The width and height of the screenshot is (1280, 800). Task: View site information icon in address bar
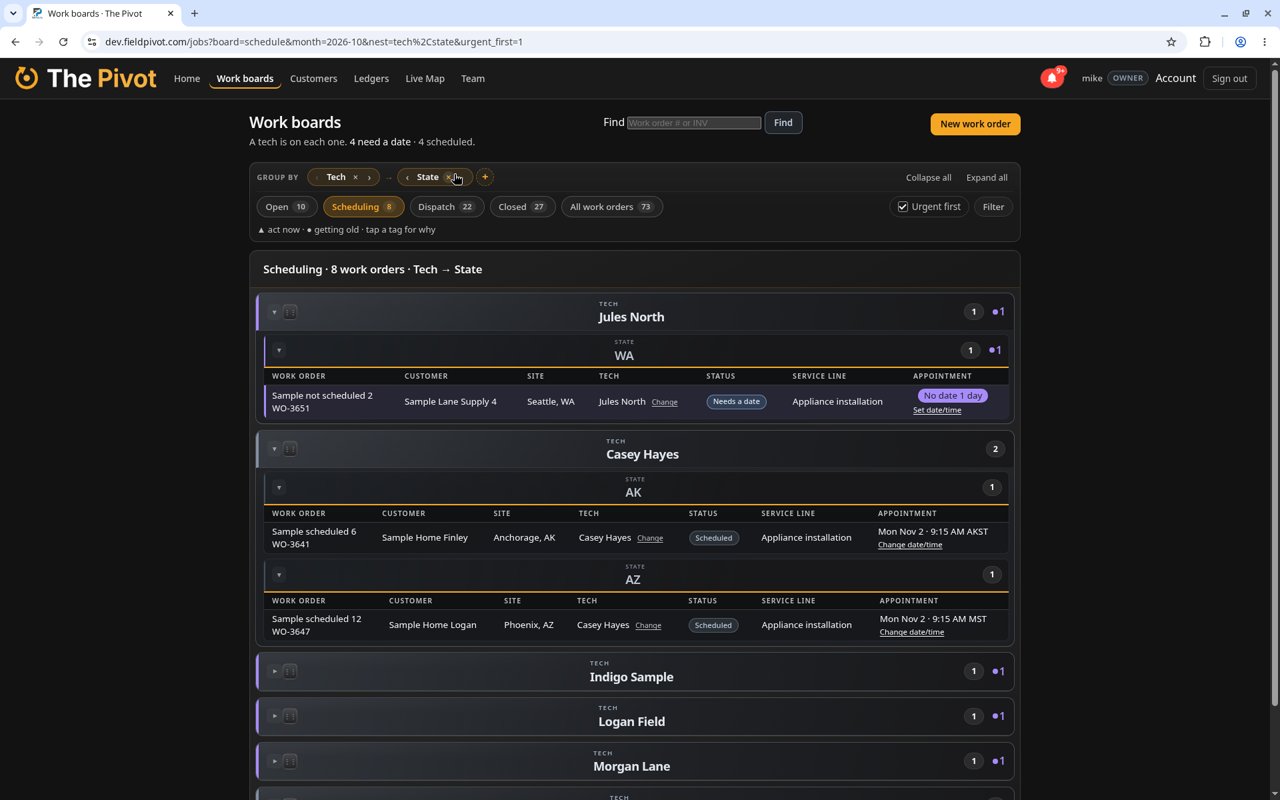pos(92,42)
